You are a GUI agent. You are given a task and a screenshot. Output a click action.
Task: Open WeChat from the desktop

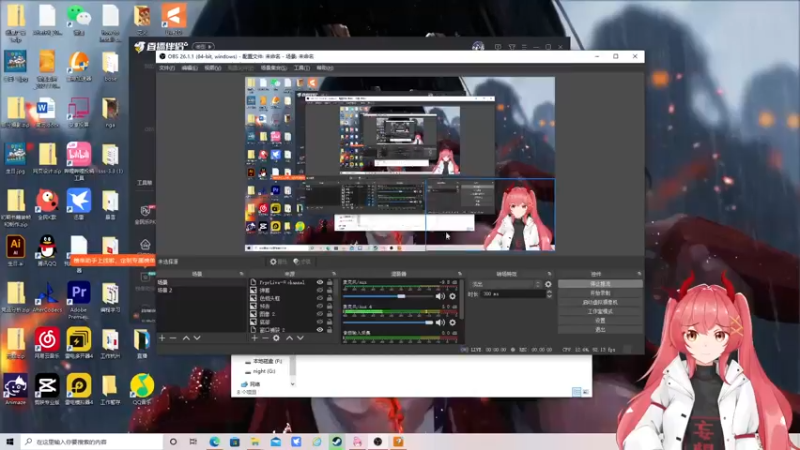[x=79, y=20]
